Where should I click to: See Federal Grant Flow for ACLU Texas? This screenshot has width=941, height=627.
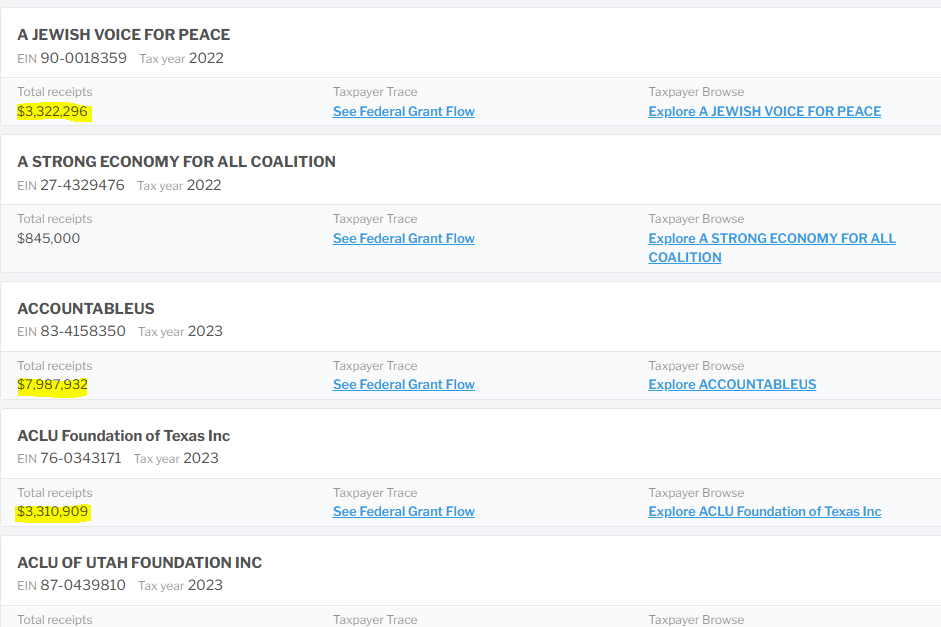pos(403,511)
